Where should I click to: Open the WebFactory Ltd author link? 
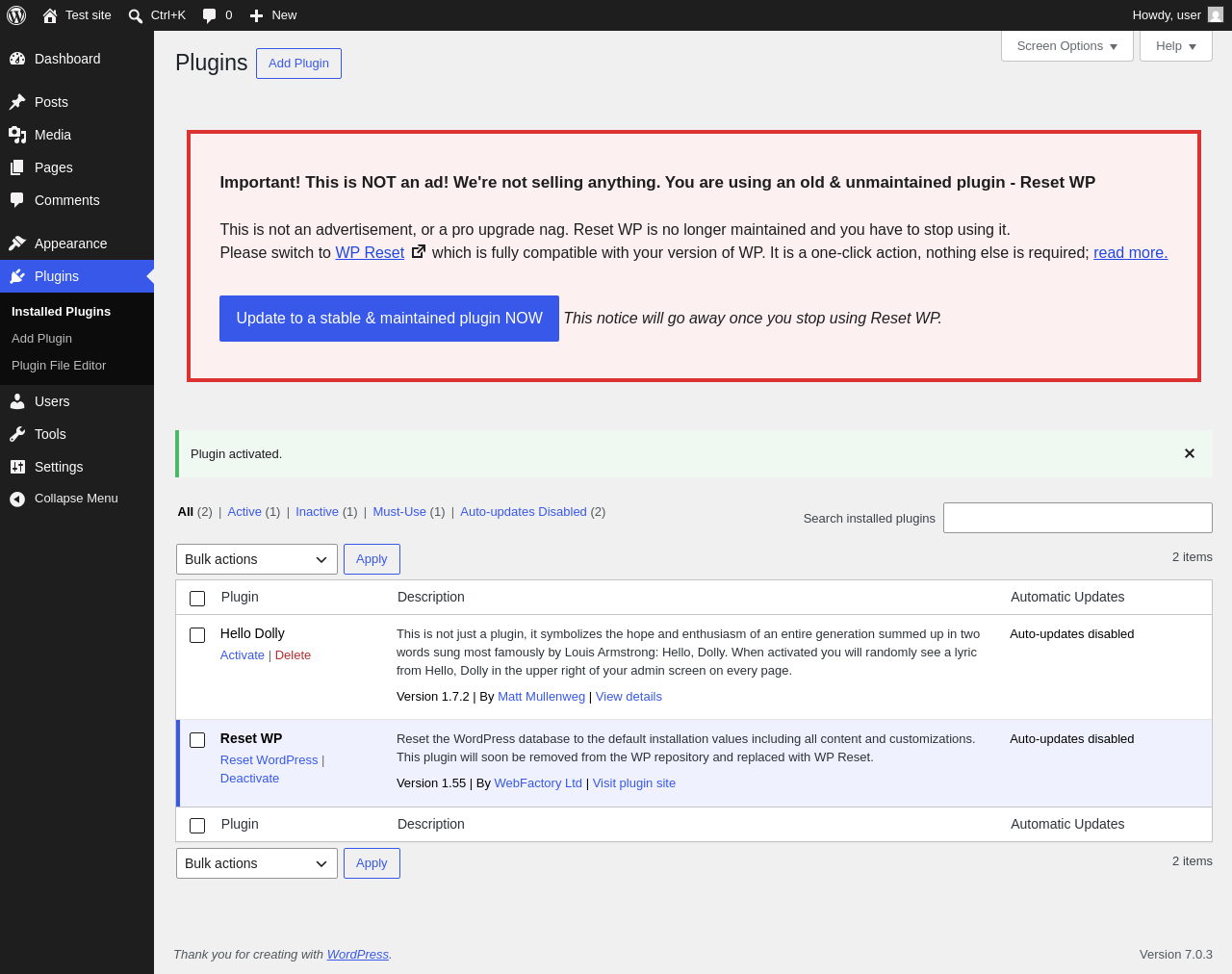[x=538, y=783]
